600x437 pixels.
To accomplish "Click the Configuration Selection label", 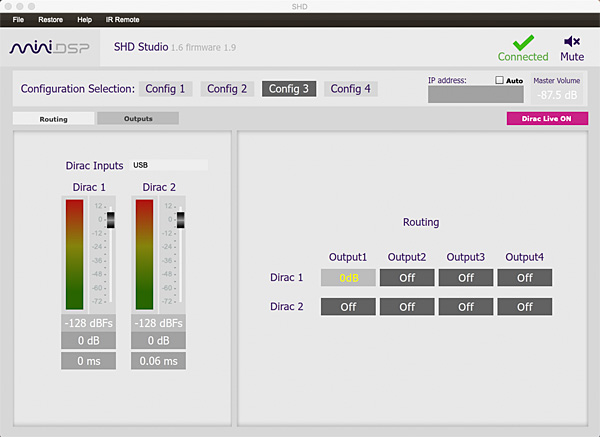I will pos(78,89).
